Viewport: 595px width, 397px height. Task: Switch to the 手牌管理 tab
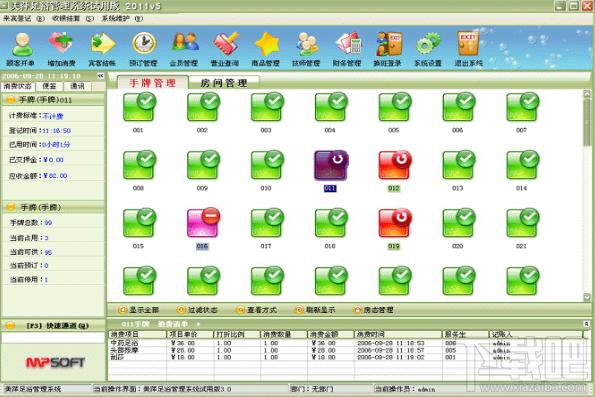point(153,82)
